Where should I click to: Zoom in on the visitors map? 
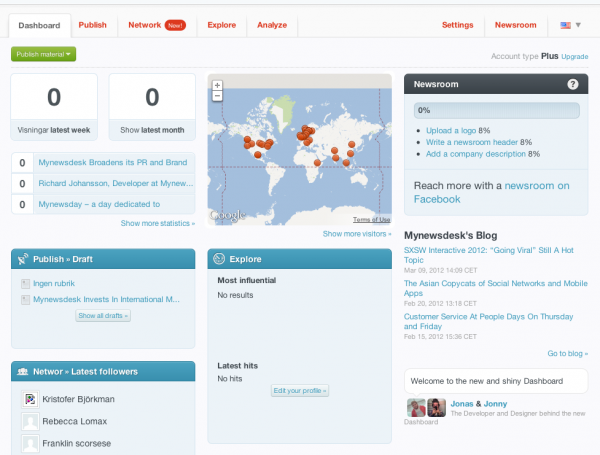[217, 85]
